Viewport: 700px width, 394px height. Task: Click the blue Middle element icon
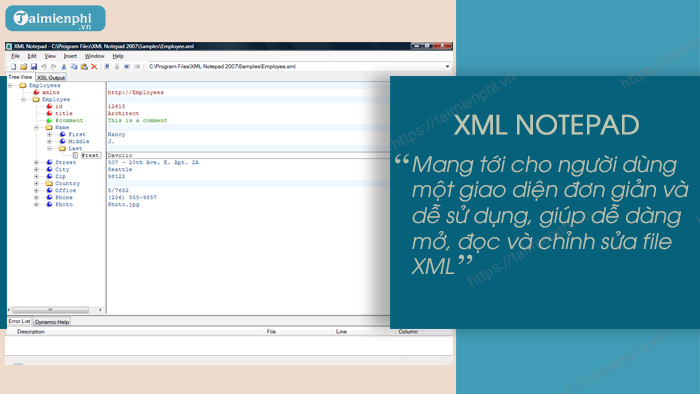tap(62, 141)
